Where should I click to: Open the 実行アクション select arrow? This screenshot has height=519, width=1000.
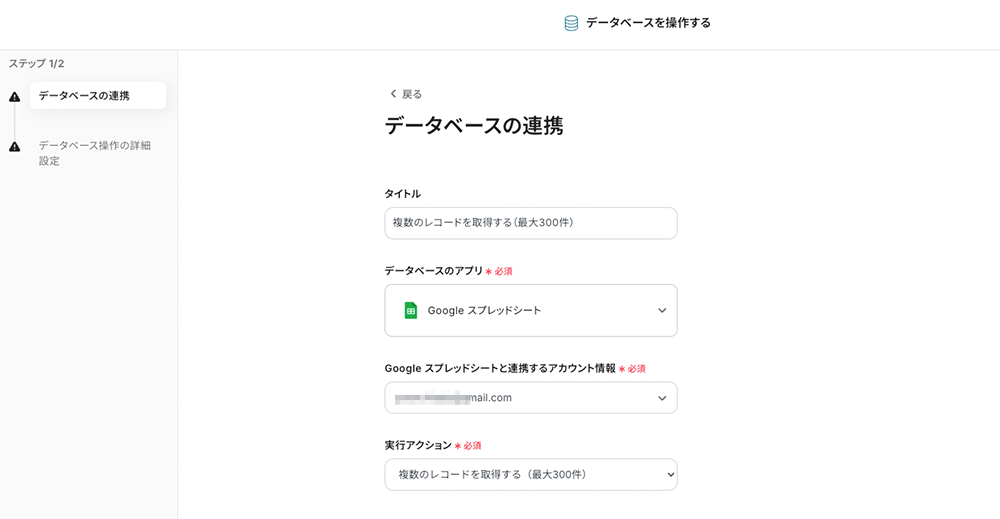tap(669, 474)
